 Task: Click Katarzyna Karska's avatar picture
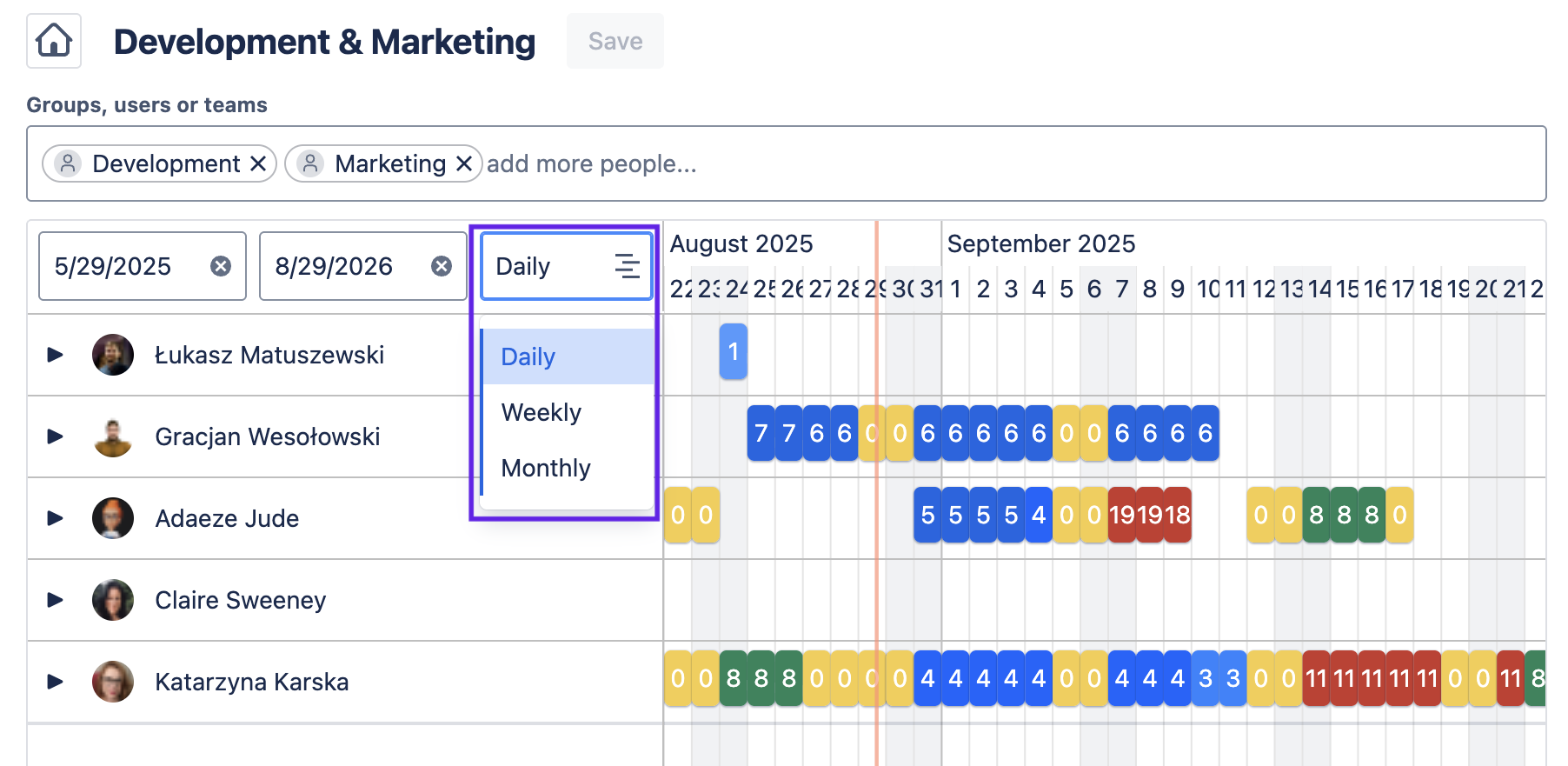coord(113,682)
